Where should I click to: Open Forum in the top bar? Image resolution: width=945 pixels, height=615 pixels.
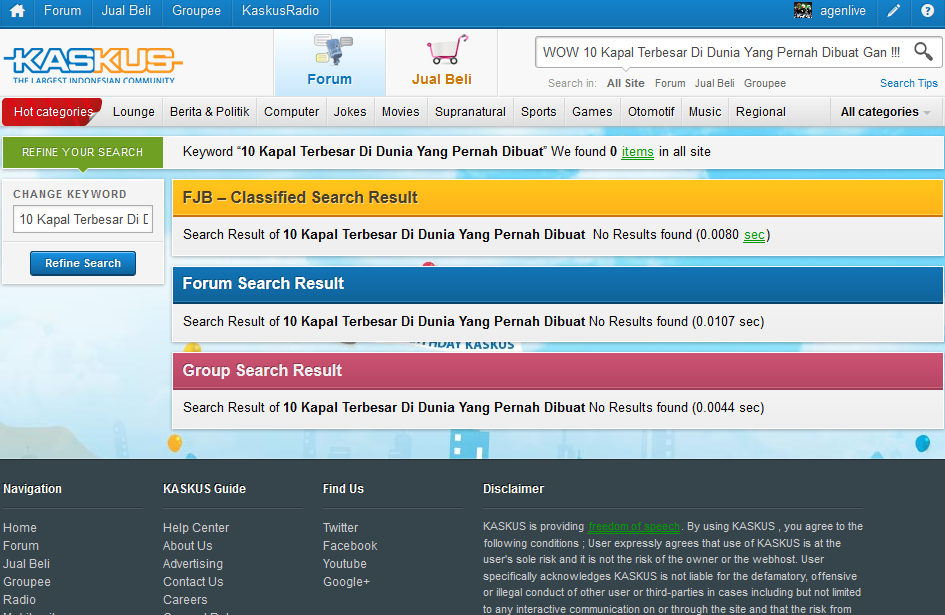63,11
